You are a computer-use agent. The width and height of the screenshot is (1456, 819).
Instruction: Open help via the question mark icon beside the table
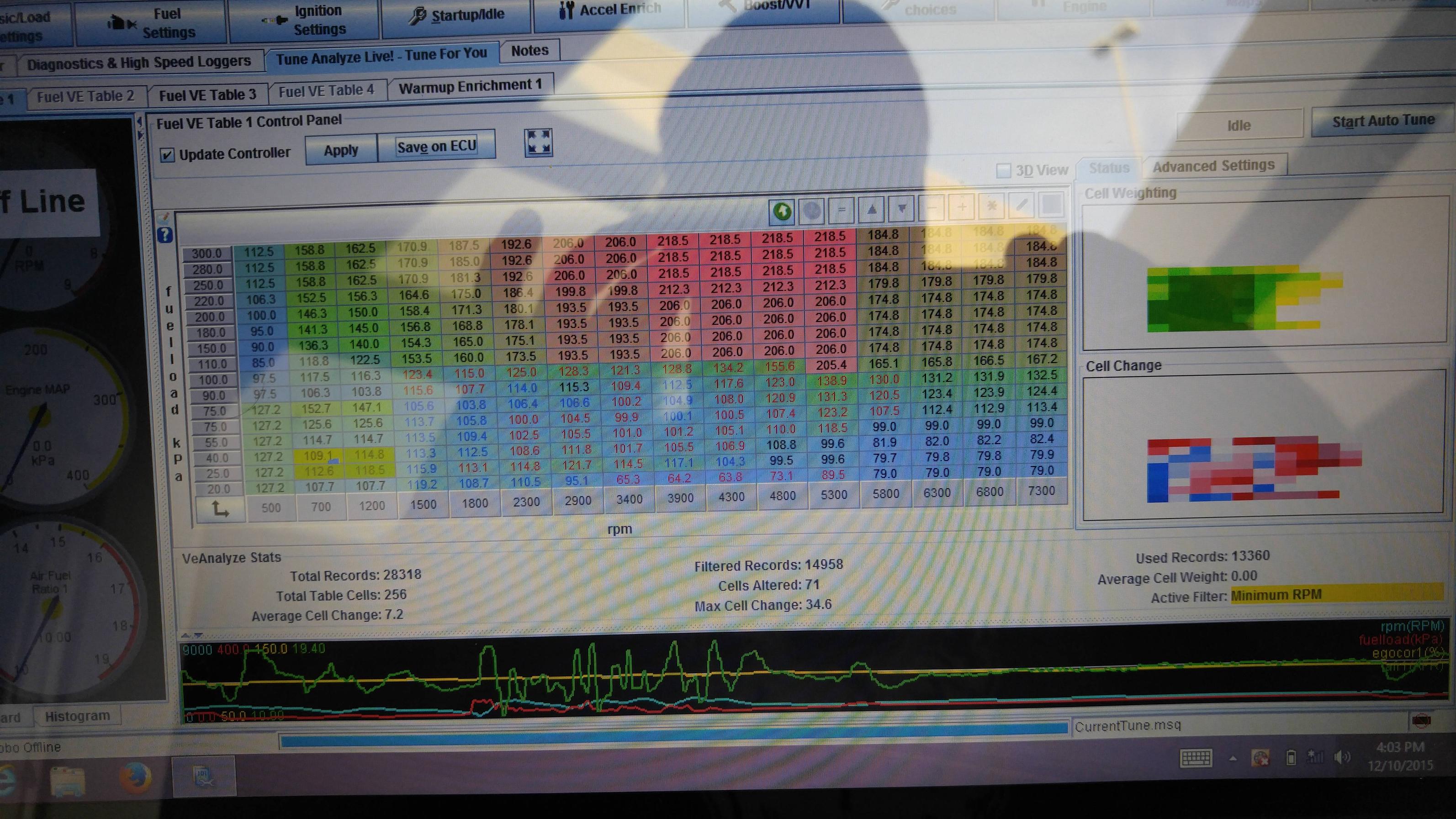(165, 236)
